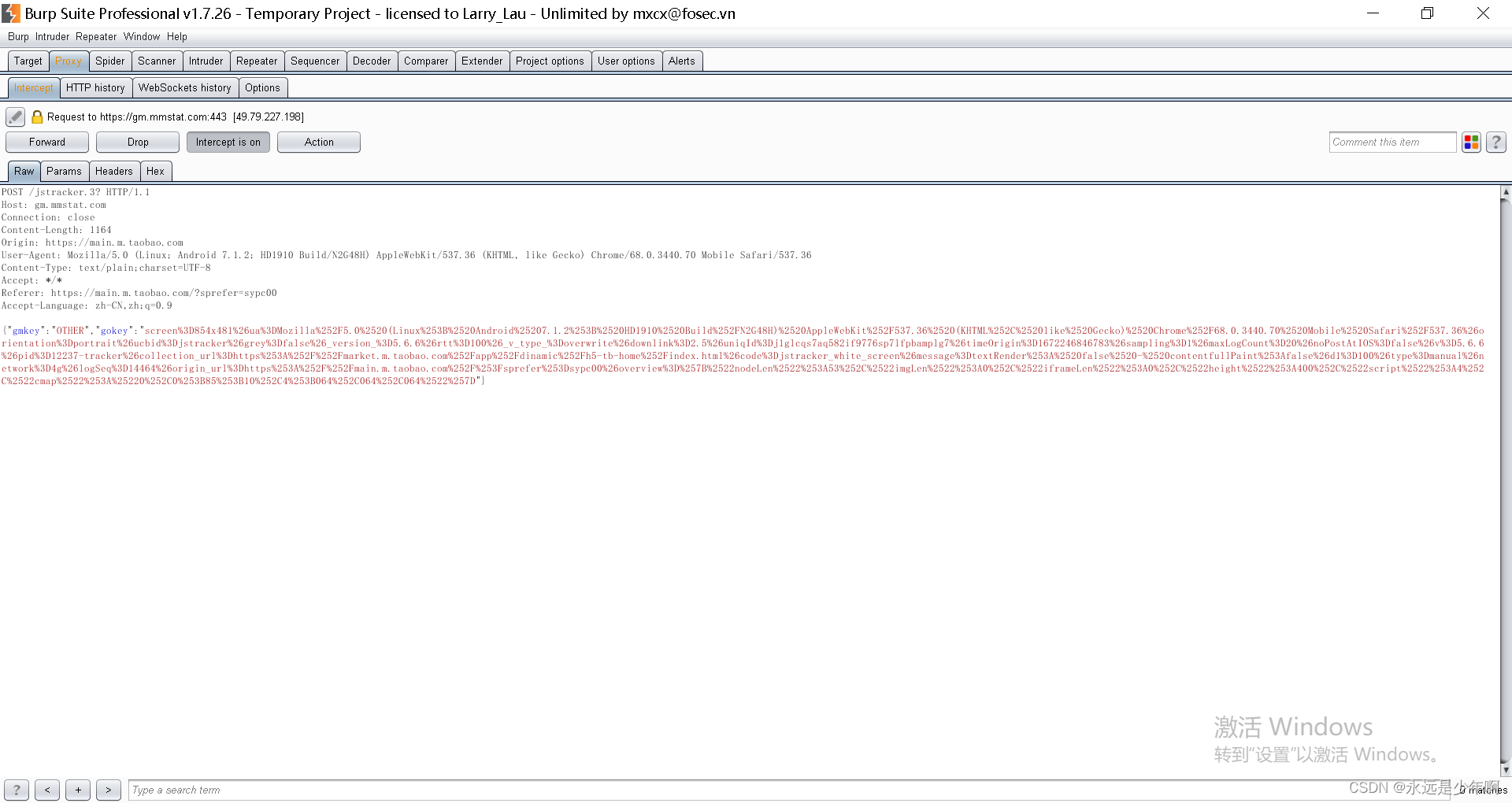Click the Connection: close header

click(48, 217)
